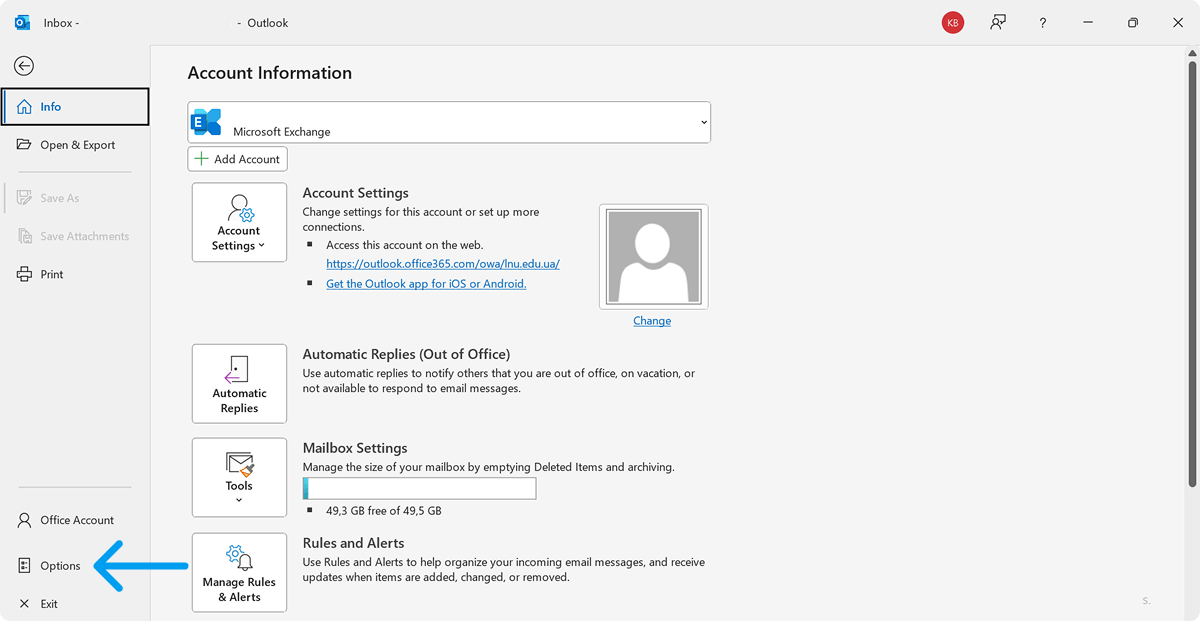This screenshot has width=1200, height=621.
Task: Click the KB user account avatar
Action: pos(952,23)
